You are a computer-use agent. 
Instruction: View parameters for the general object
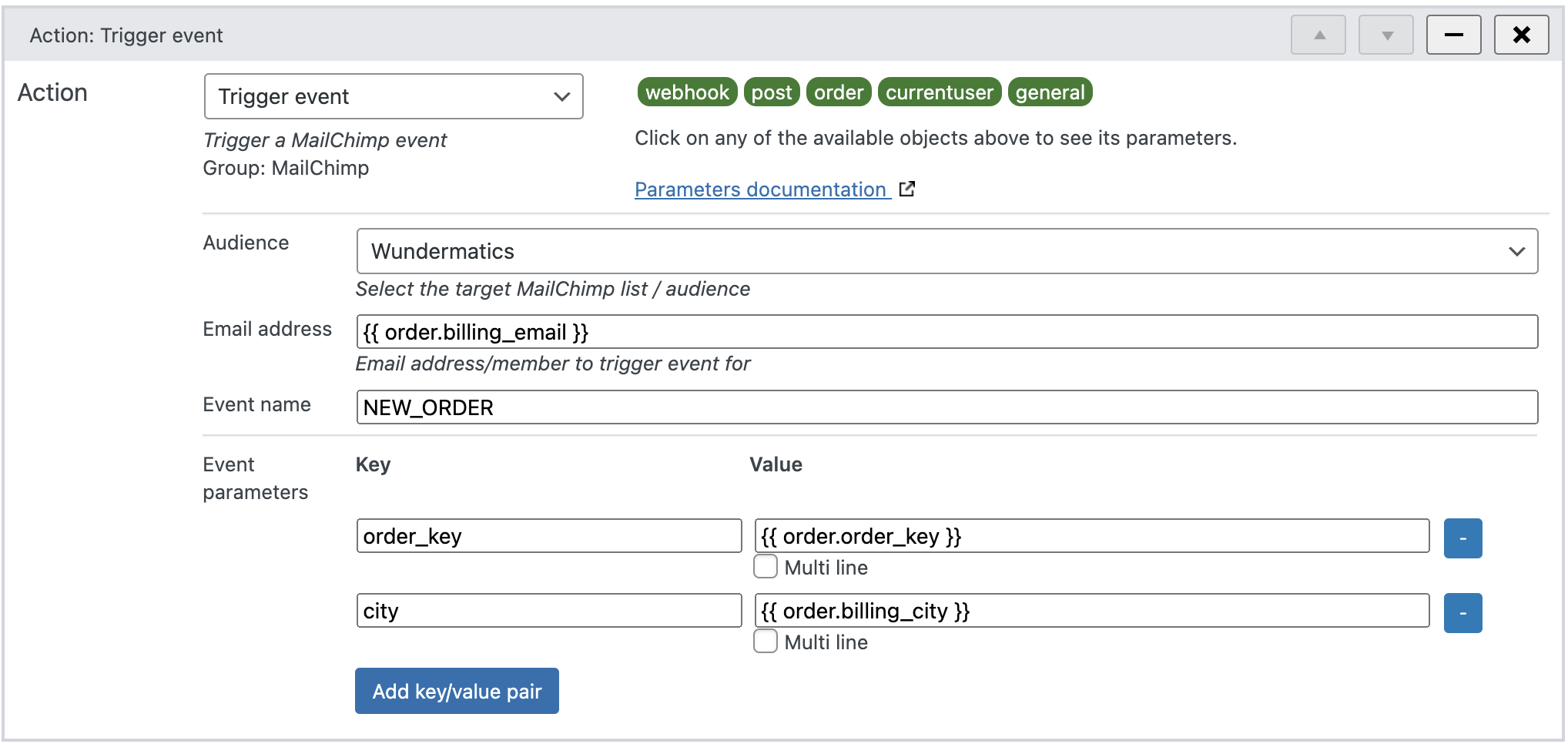[1050, 92]
